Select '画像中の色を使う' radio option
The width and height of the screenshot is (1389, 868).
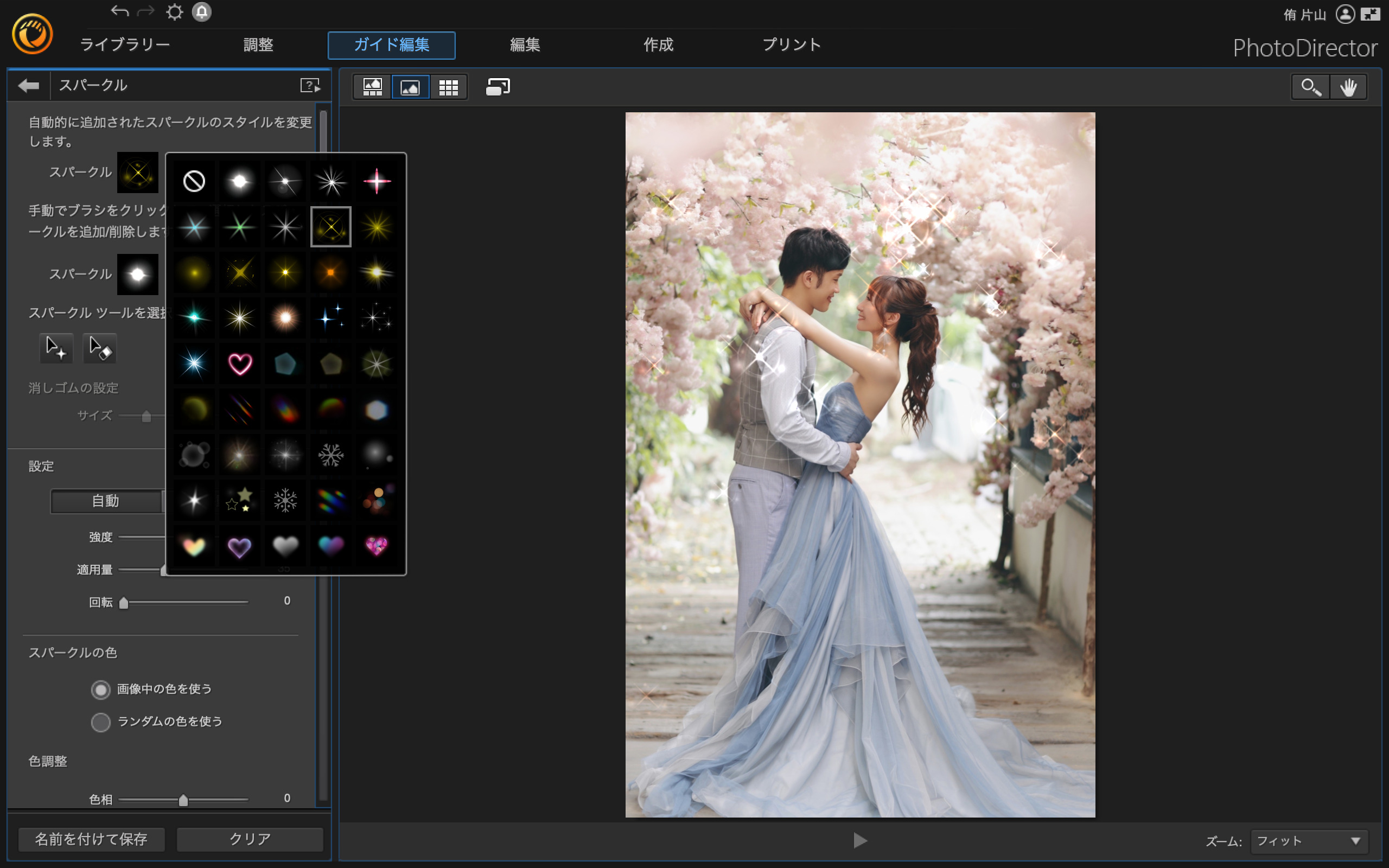[x=100, y=690]
